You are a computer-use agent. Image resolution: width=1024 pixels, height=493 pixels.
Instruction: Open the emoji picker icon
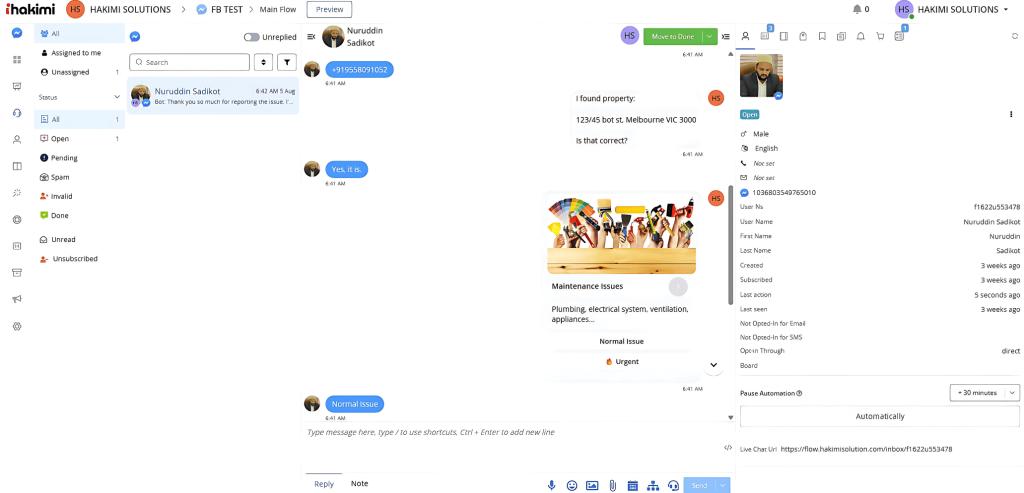click(572, 485)
